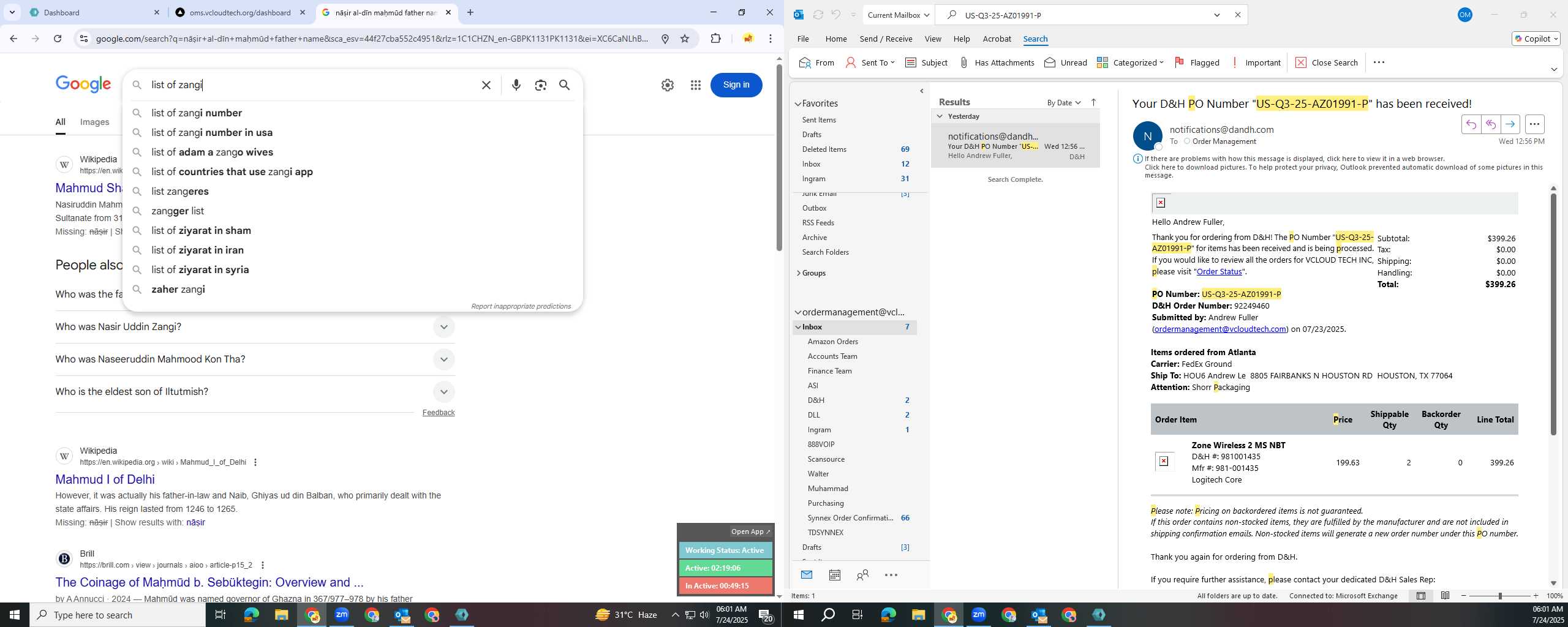The height and width of the screenshot is (627, 1568).
Task: Click the email body vertical scrollbar
Action: point(1553,313)
